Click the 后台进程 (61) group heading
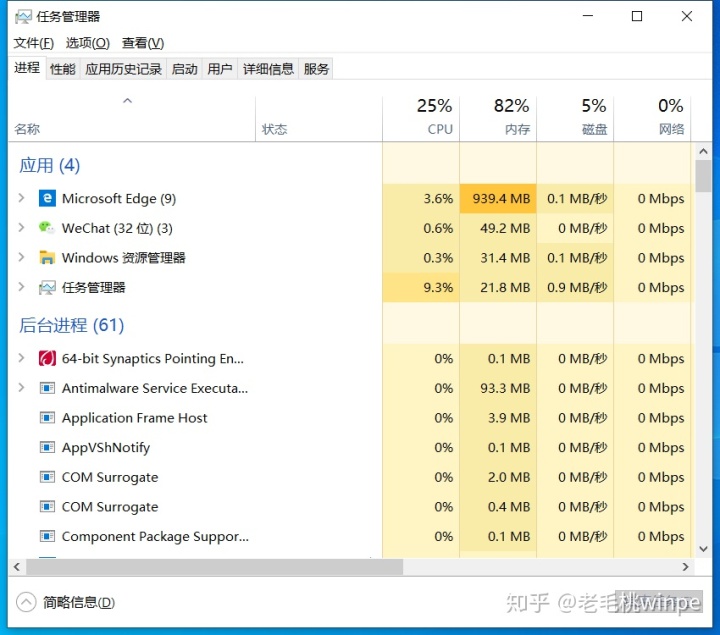720x635 pixels. [71, 325]
